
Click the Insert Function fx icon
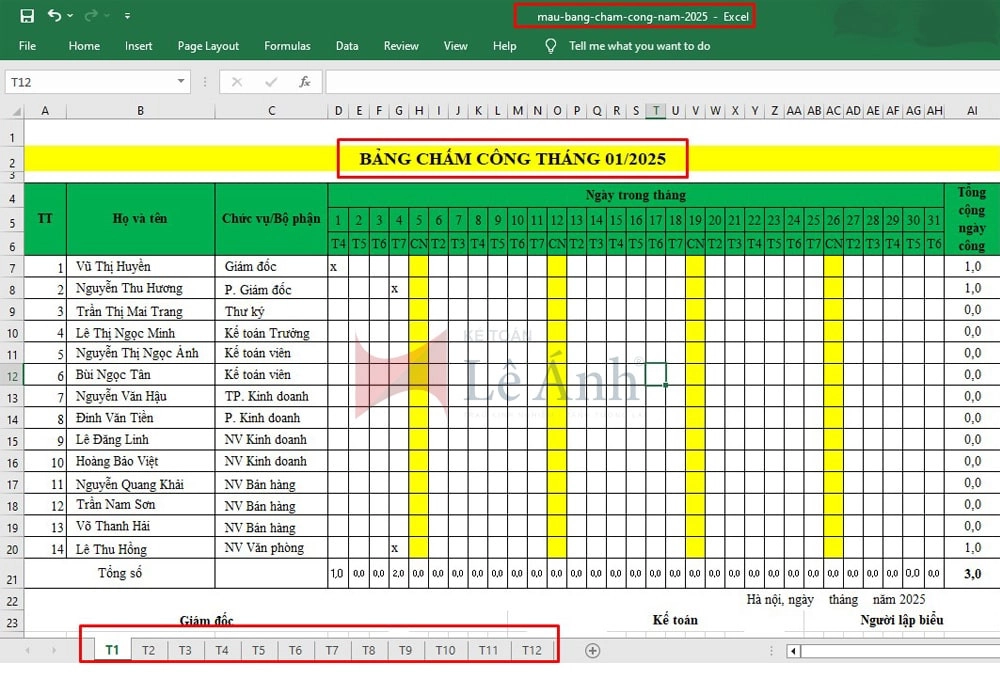click(x=305, y=82)
